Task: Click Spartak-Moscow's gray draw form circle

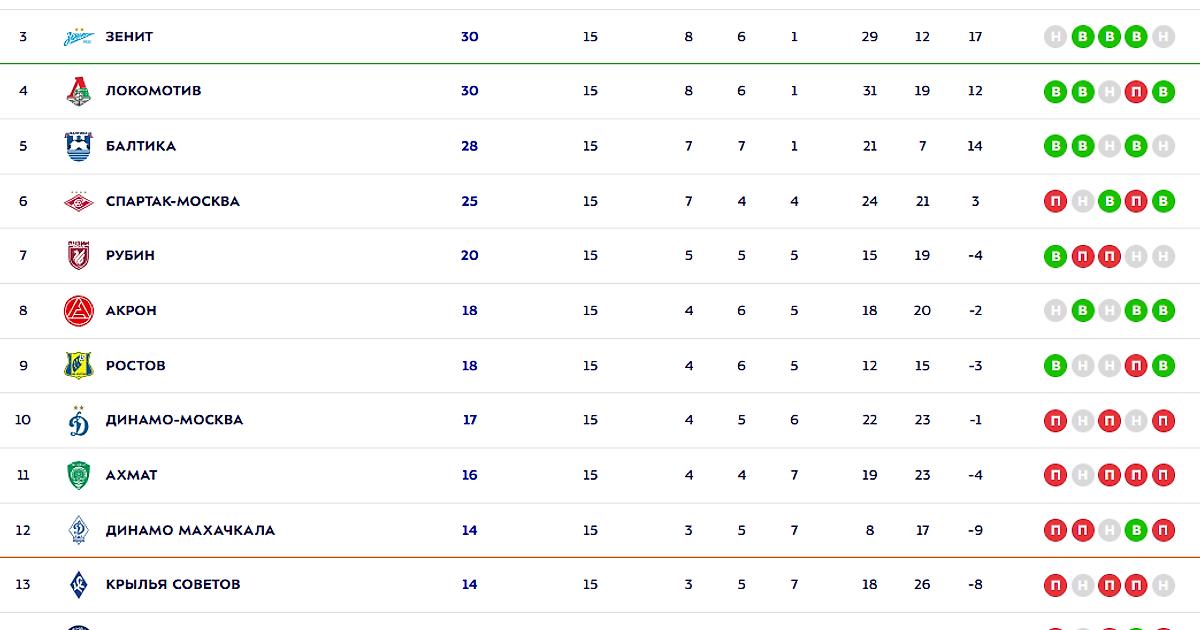Action: click(x=1082, y=201)
